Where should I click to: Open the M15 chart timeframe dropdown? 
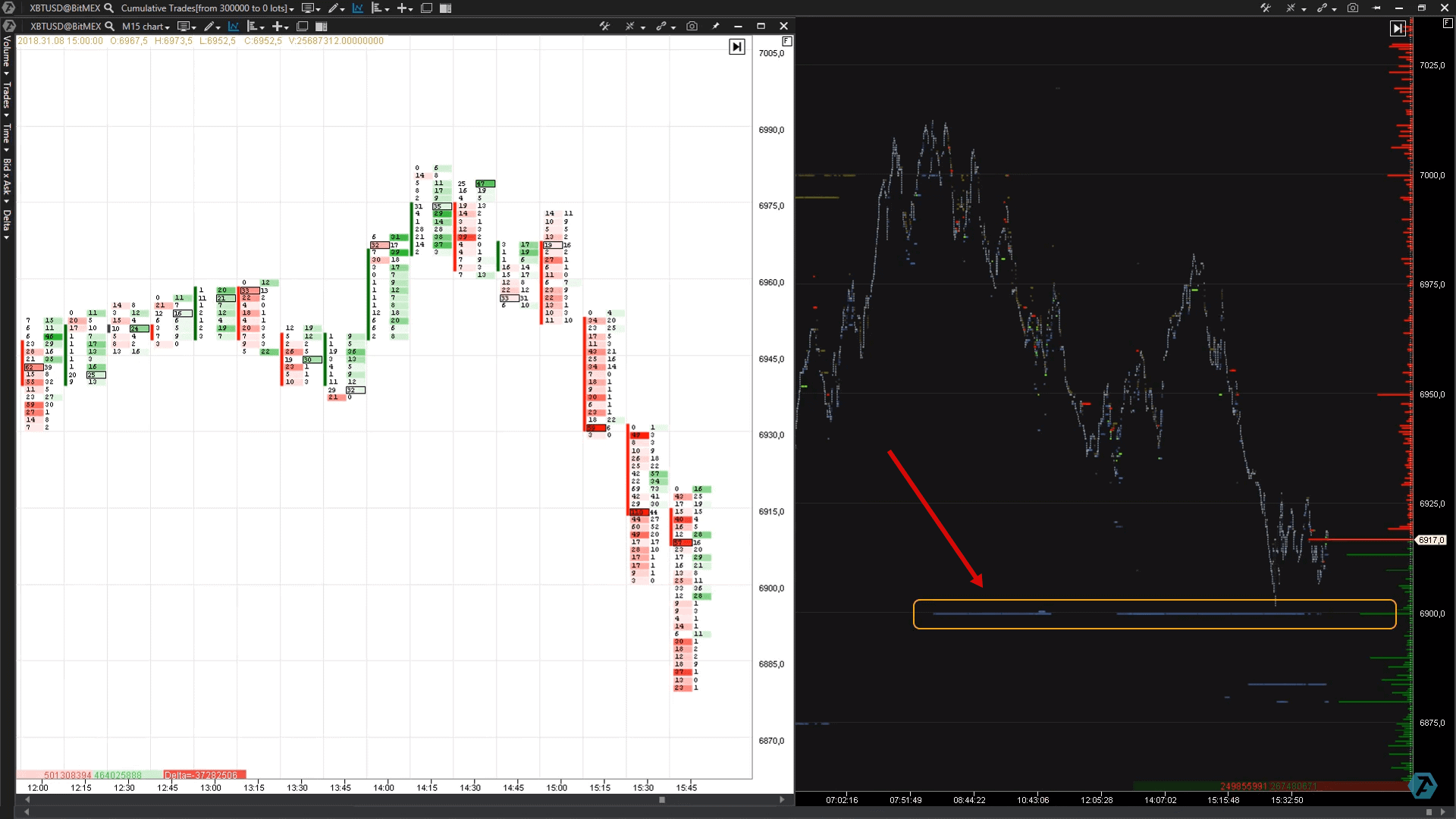146,27
